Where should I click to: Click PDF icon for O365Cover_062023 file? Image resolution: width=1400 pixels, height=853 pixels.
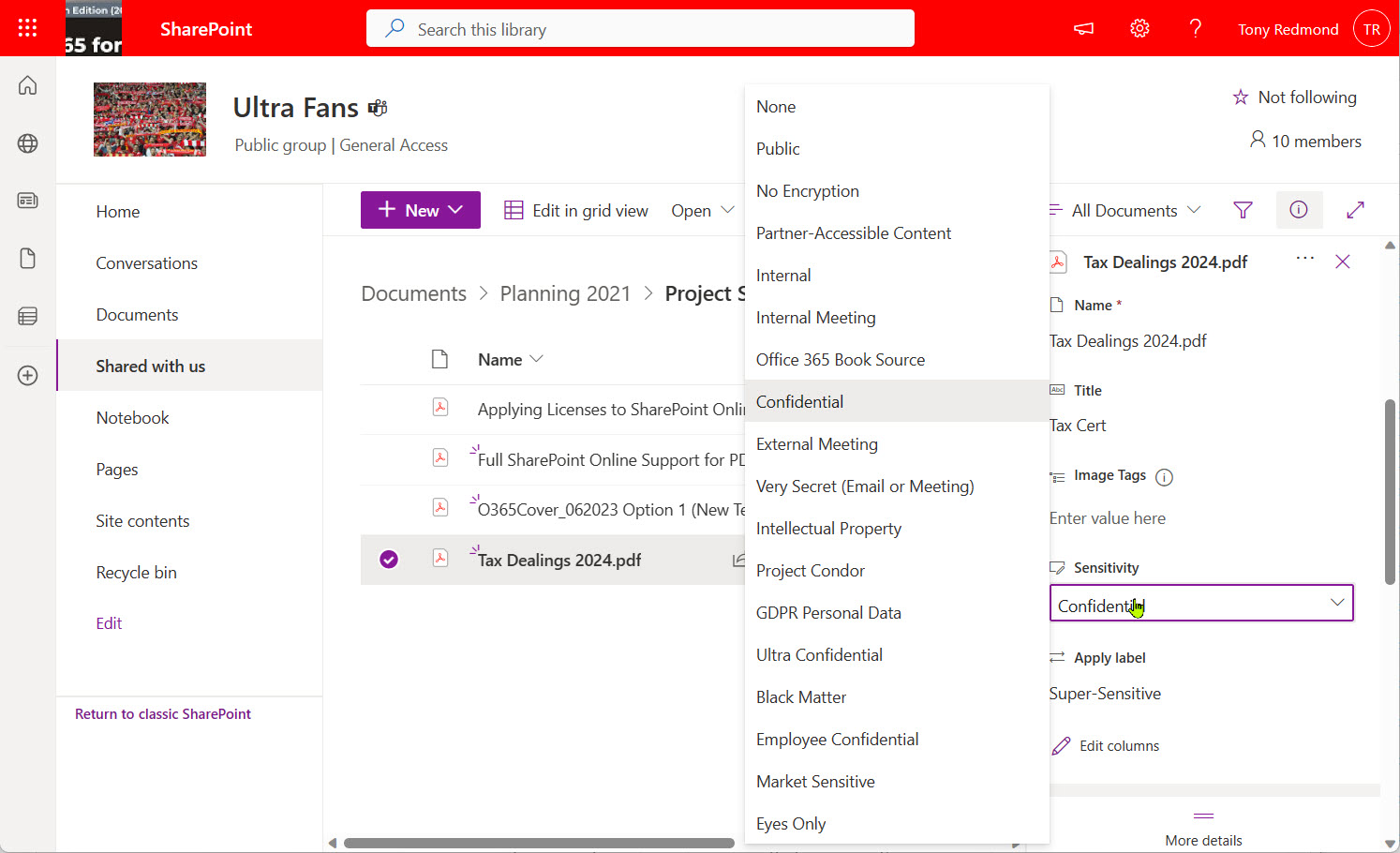[x=439, y=507]
